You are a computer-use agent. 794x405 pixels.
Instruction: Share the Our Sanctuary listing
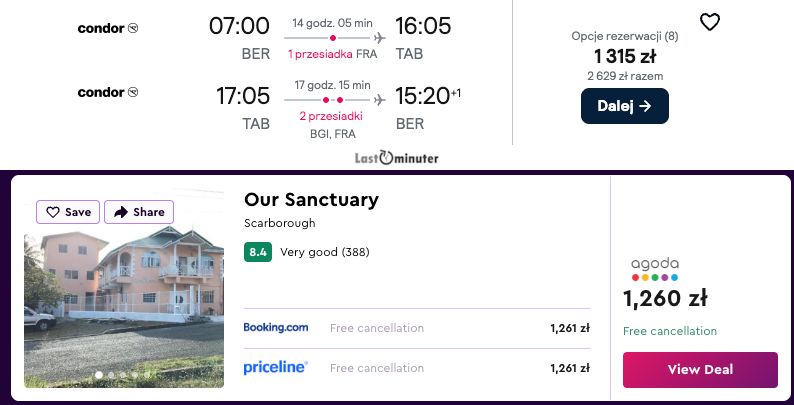click(139, 212)
